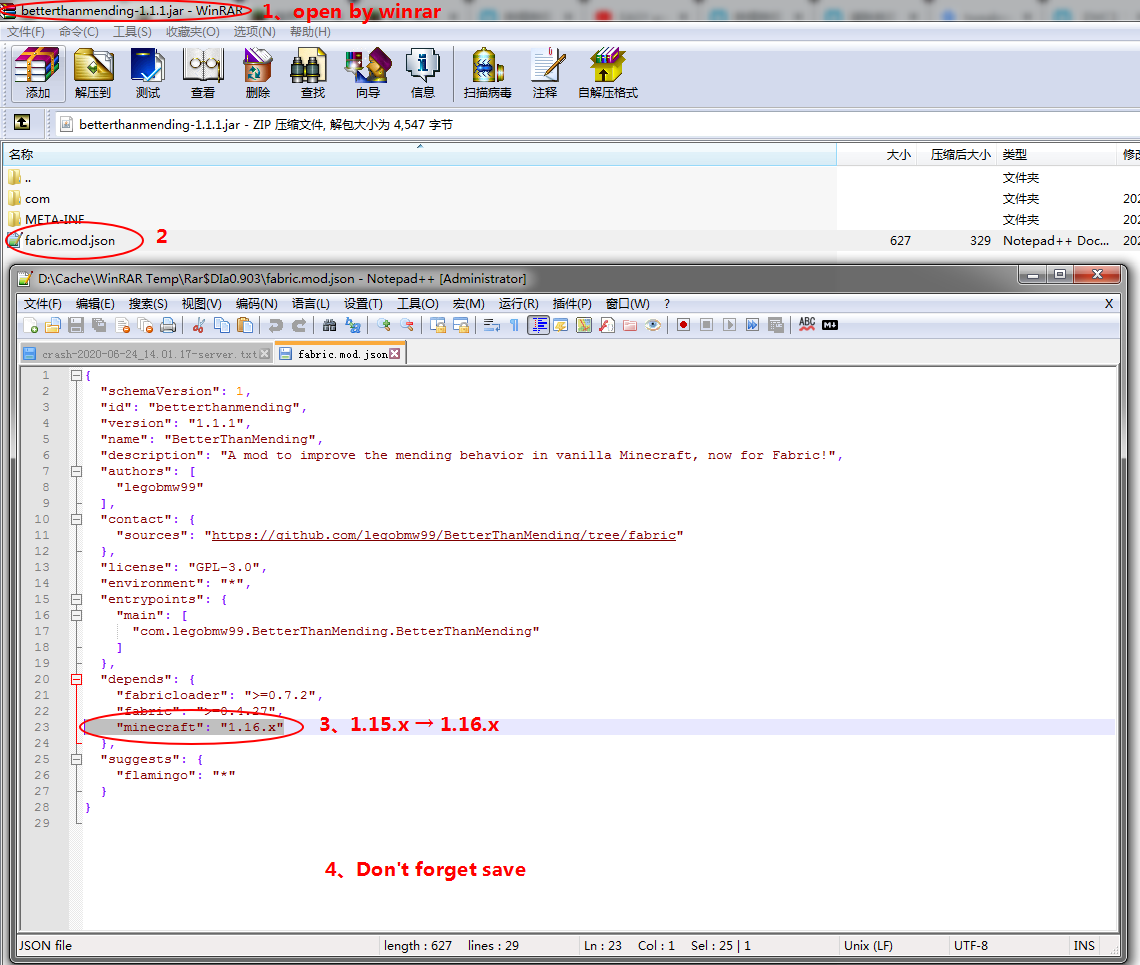
Task: Toggle the document monitoring eye icon
Action: click(x=653, y=325)
